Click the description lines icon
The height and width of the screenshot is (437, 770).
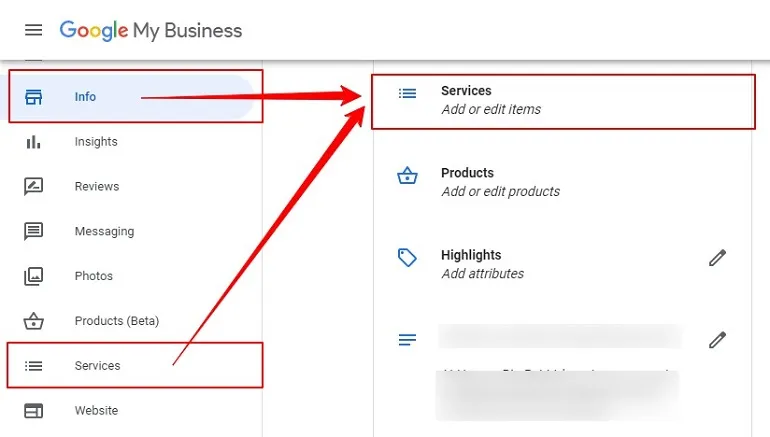coord(407,339)
